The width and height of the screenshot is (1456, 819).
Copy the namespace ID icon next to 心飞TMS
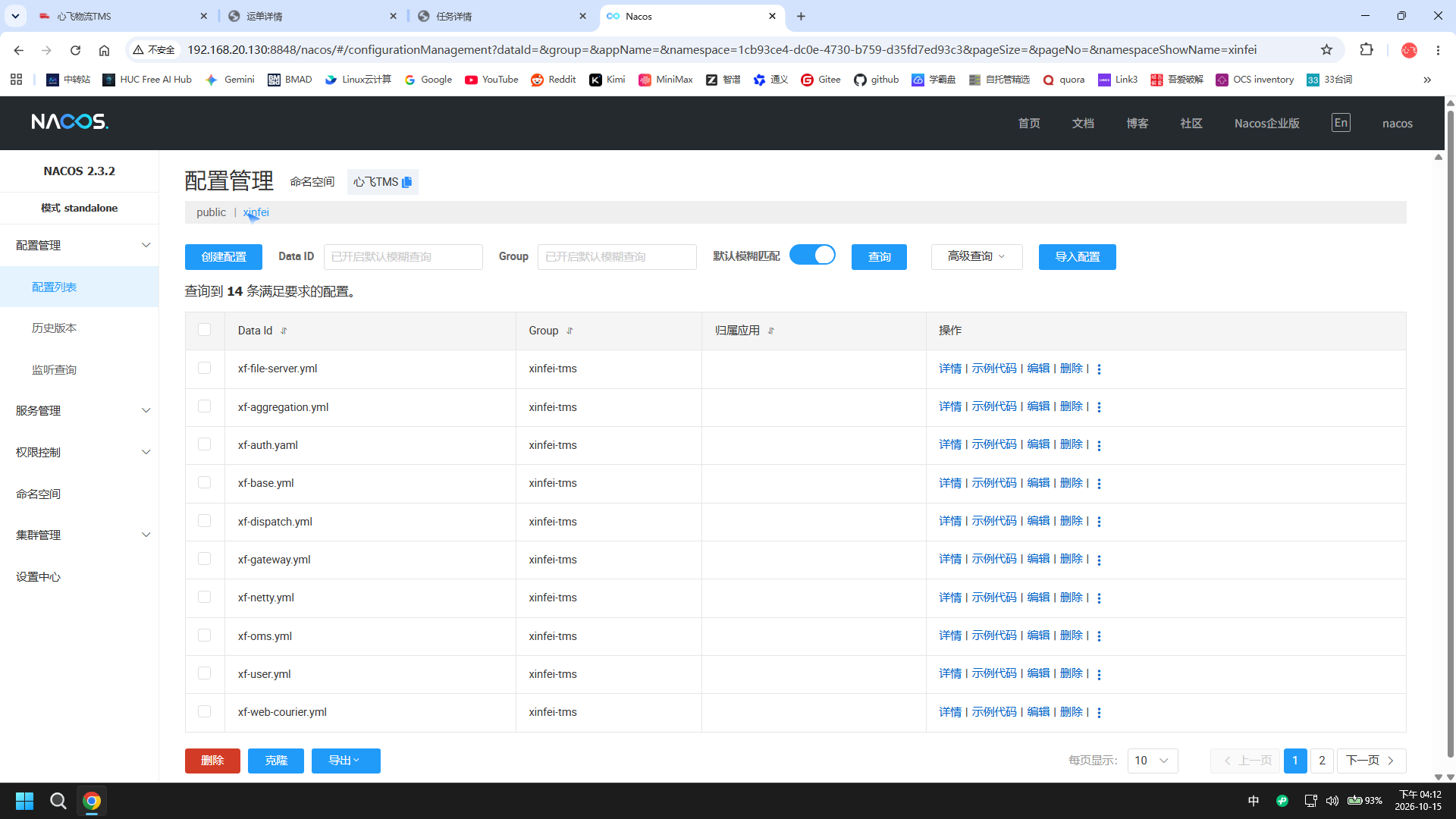(407, 182)
